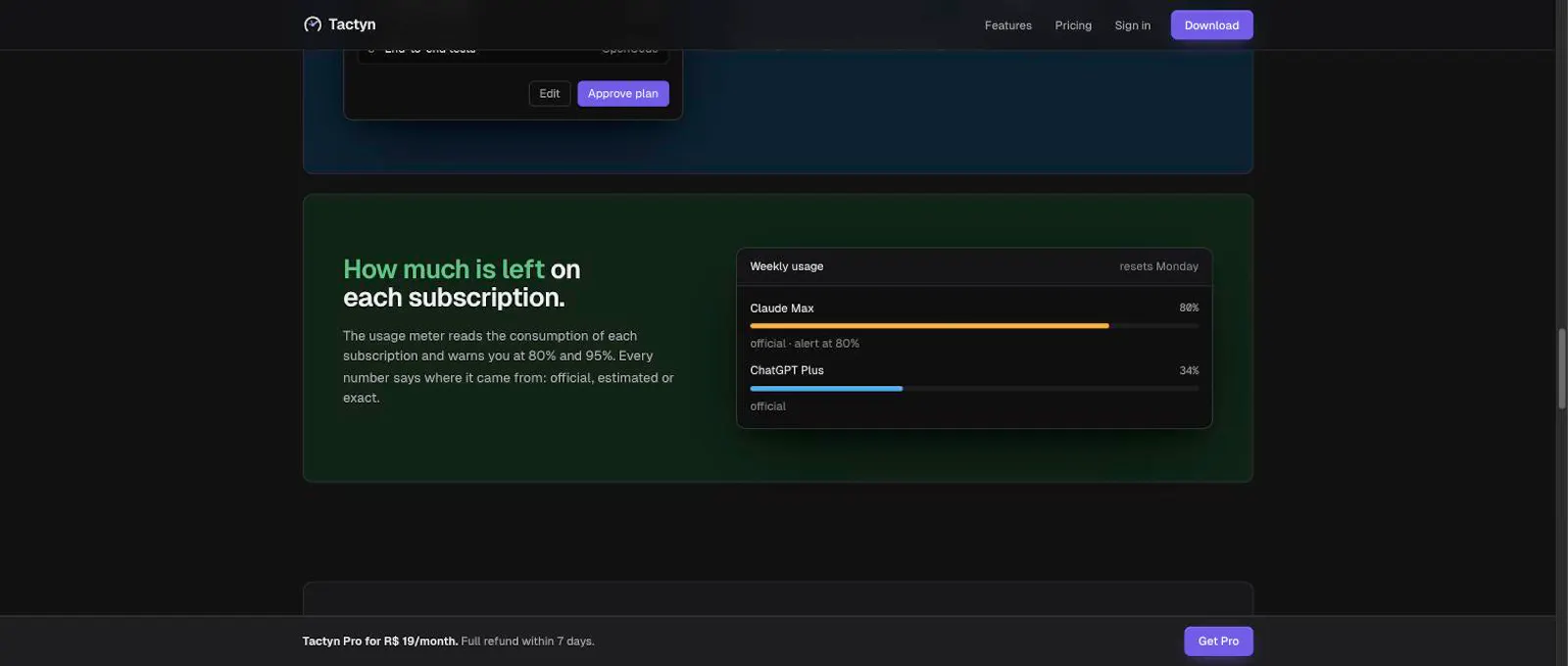Select the 'Weekly usage' card title
1568x666 pixels.
786,266
